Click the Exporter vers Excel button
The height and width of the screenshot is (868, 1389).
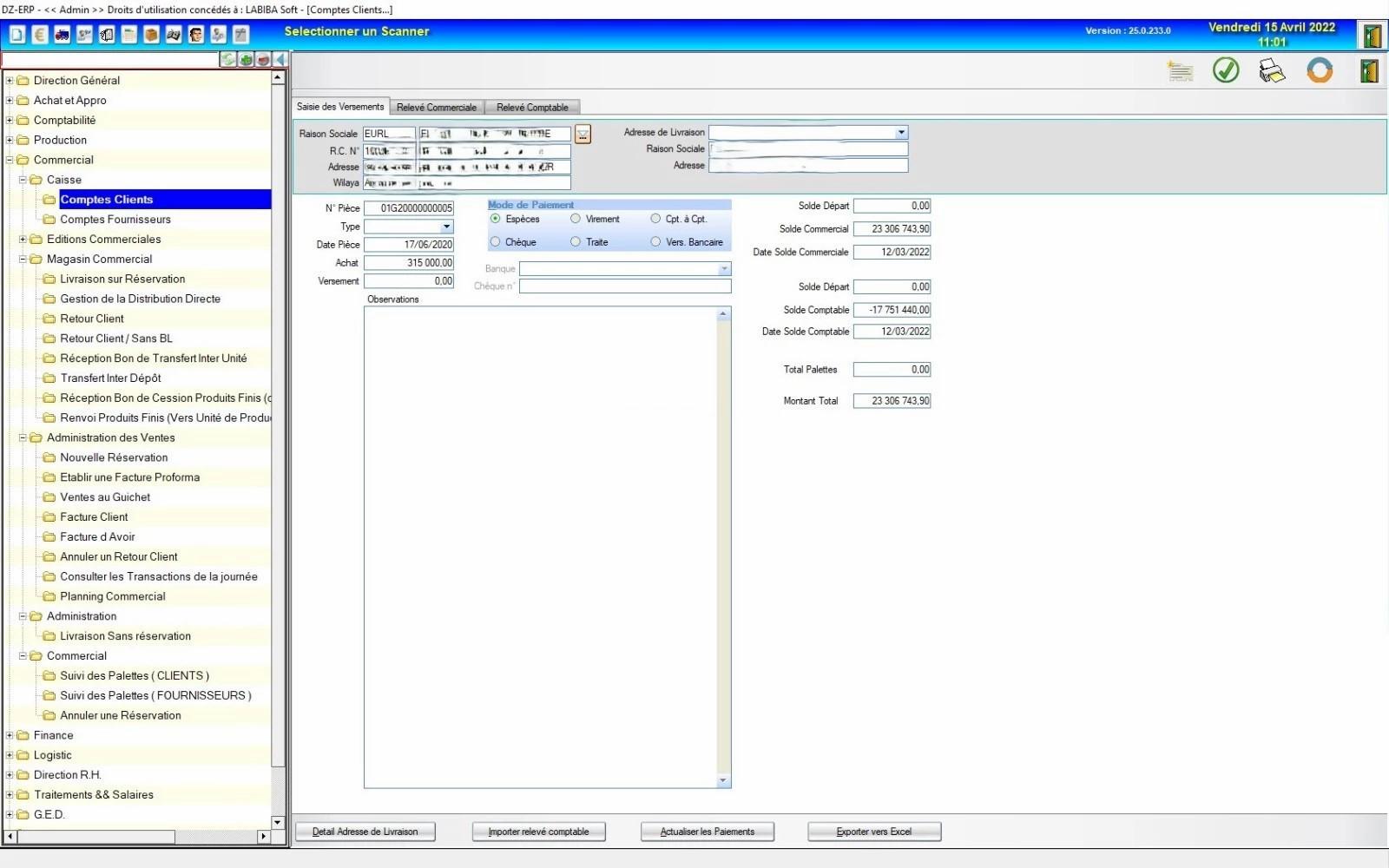click(x=873, y=832)
